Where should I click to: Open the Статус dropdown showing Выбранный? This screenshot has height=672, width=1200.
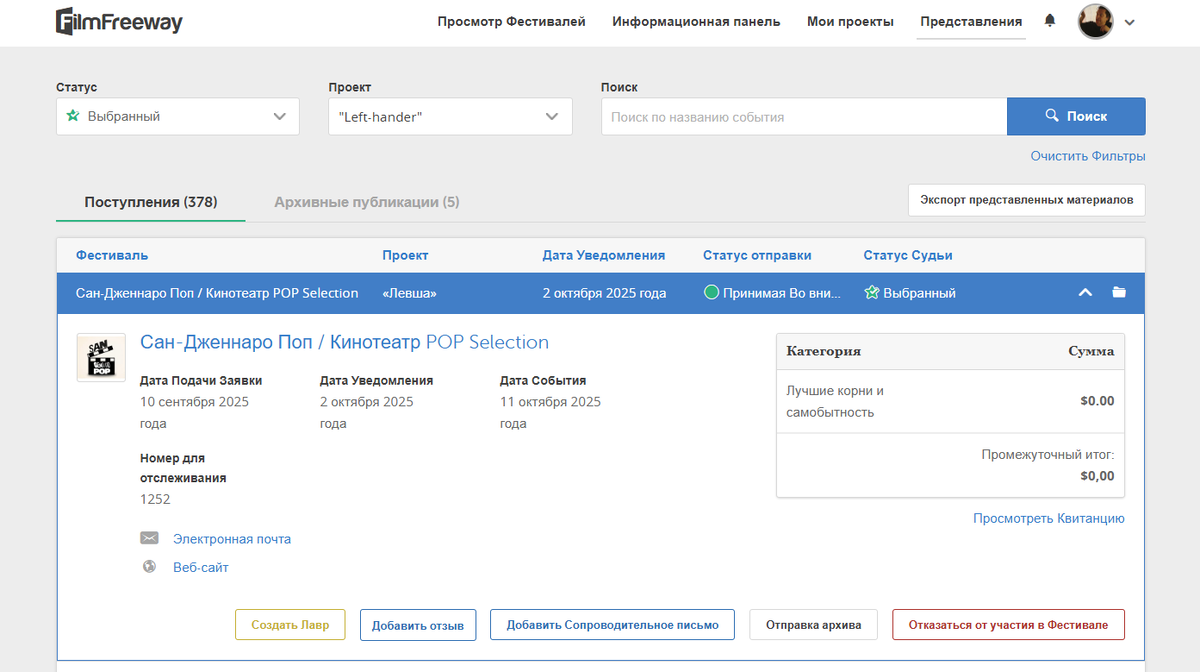pyautogui.click(x=178, y=116)
